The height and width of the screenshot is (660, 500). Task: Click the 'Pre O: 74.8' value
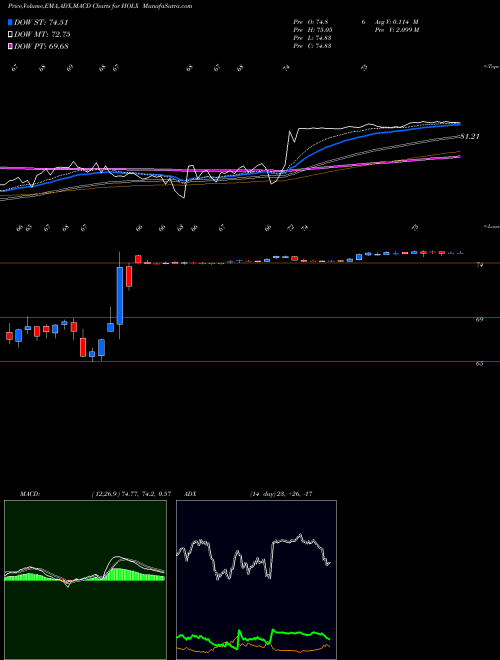pyautogui.click(x=311, y=21)
